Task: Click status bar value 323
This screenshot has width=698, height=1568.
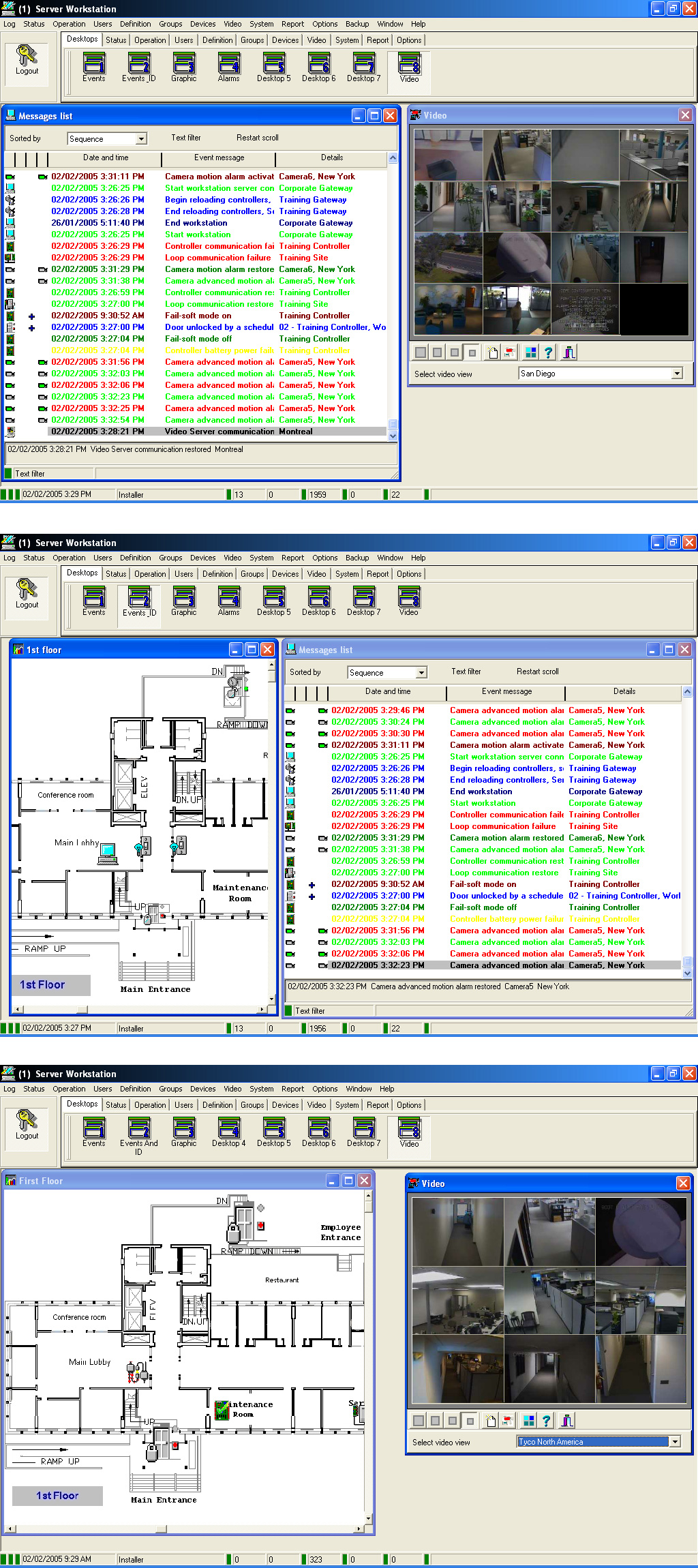Action: (316, 1559)
